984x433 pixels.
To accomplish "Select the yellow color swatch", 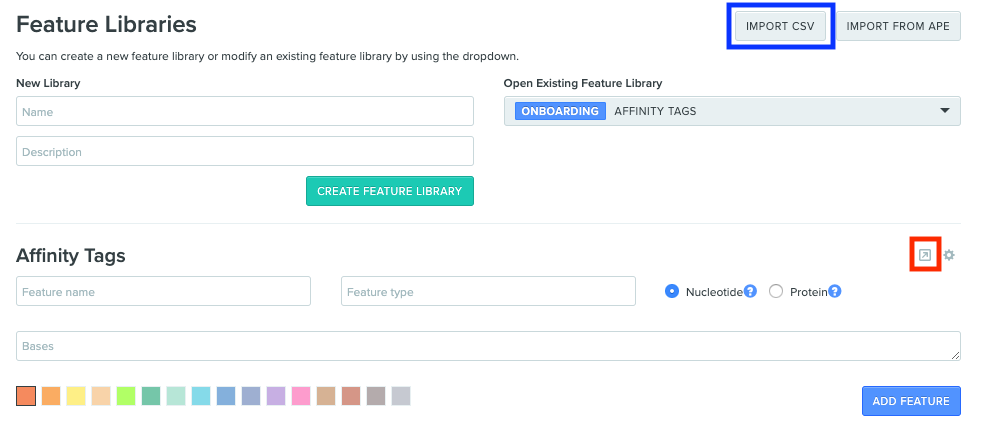I will pos(76,396).
